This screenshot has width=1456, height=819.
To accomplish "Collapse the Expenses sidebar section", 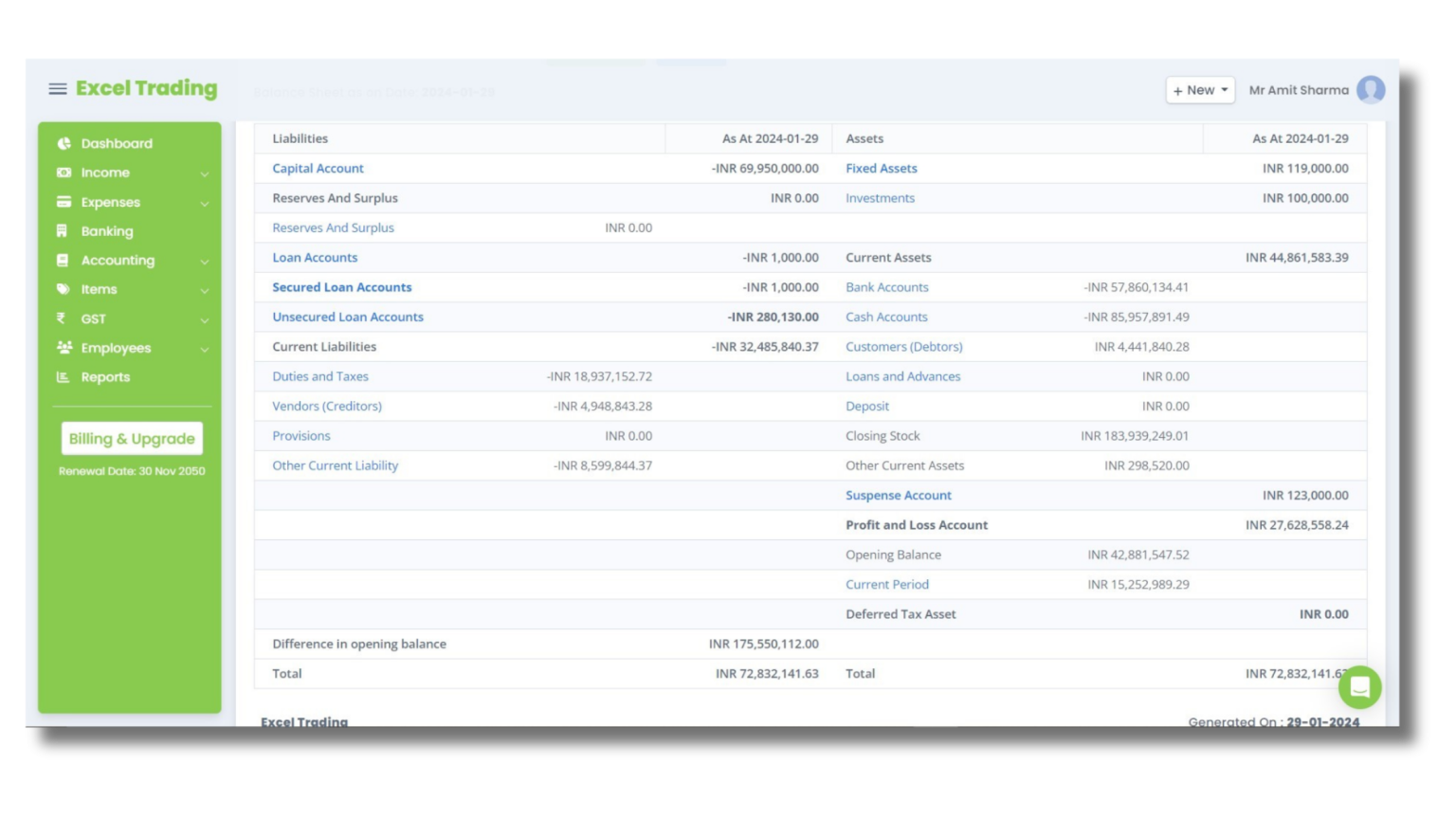I will (x=203, y=202).
